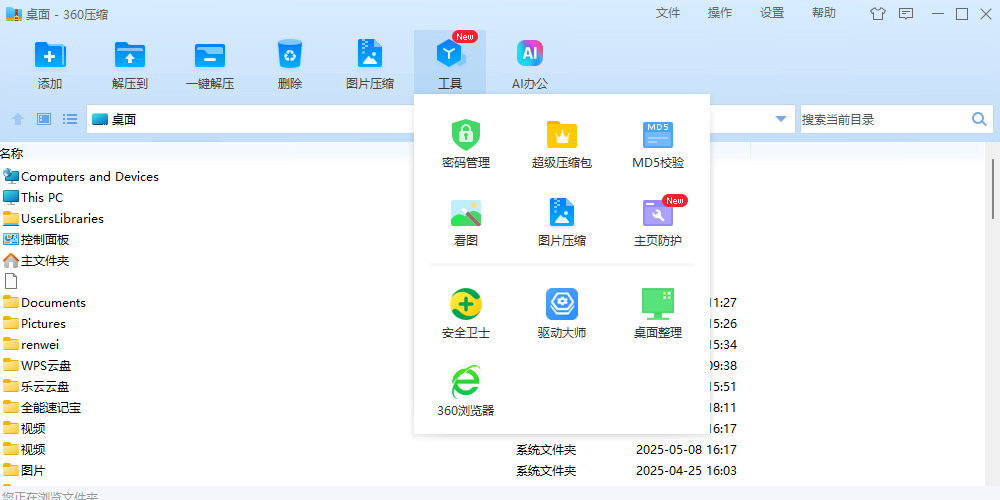This screenshot has width=1000, height=500.
Task: Launch 超级压缩包 from tools panel
Action: (561, 144)
